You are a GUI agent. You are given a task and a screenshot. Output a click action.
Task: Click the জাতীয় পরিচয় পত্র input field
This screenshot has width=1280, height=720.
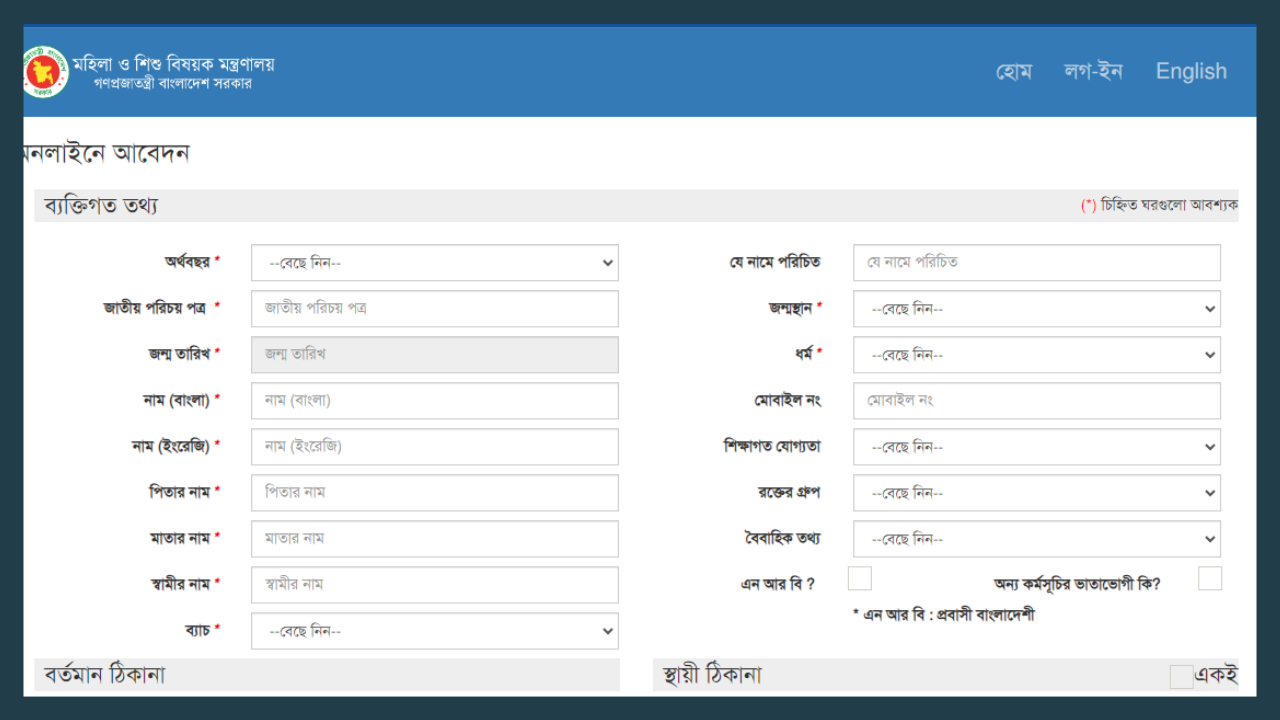pos(434,309)
